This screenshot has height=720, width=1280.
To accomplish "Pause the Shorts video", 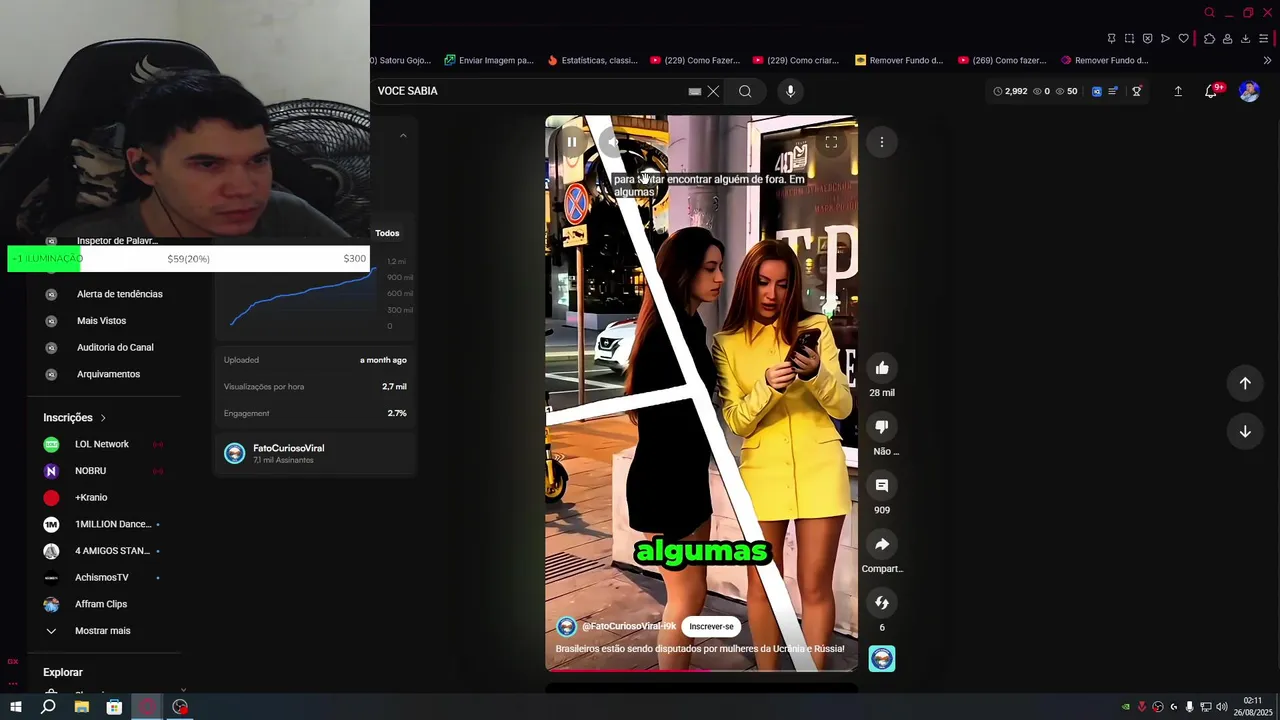I will pos(572,142).
